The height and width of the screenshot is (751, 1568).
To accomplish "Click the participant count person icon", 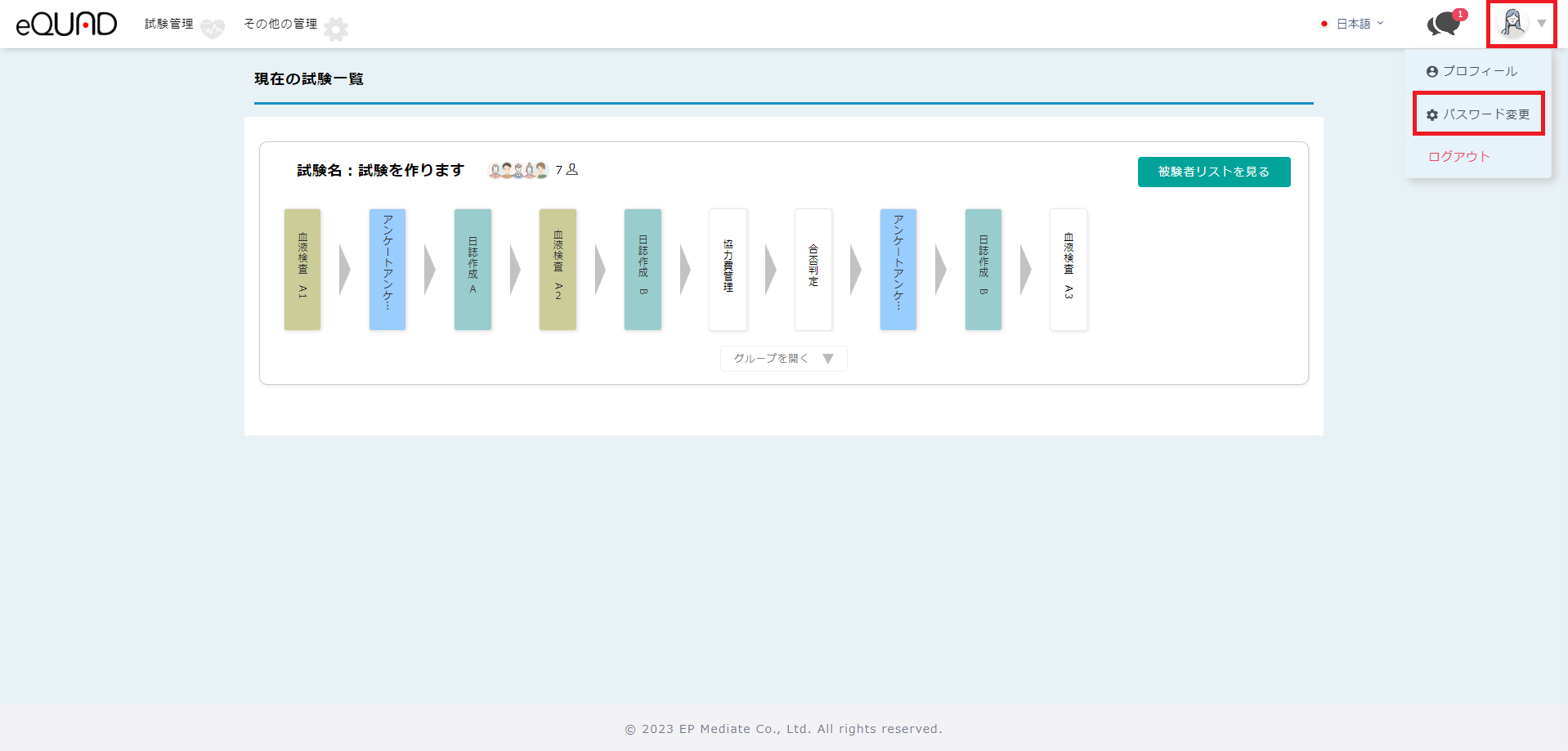I will (572, 169).
